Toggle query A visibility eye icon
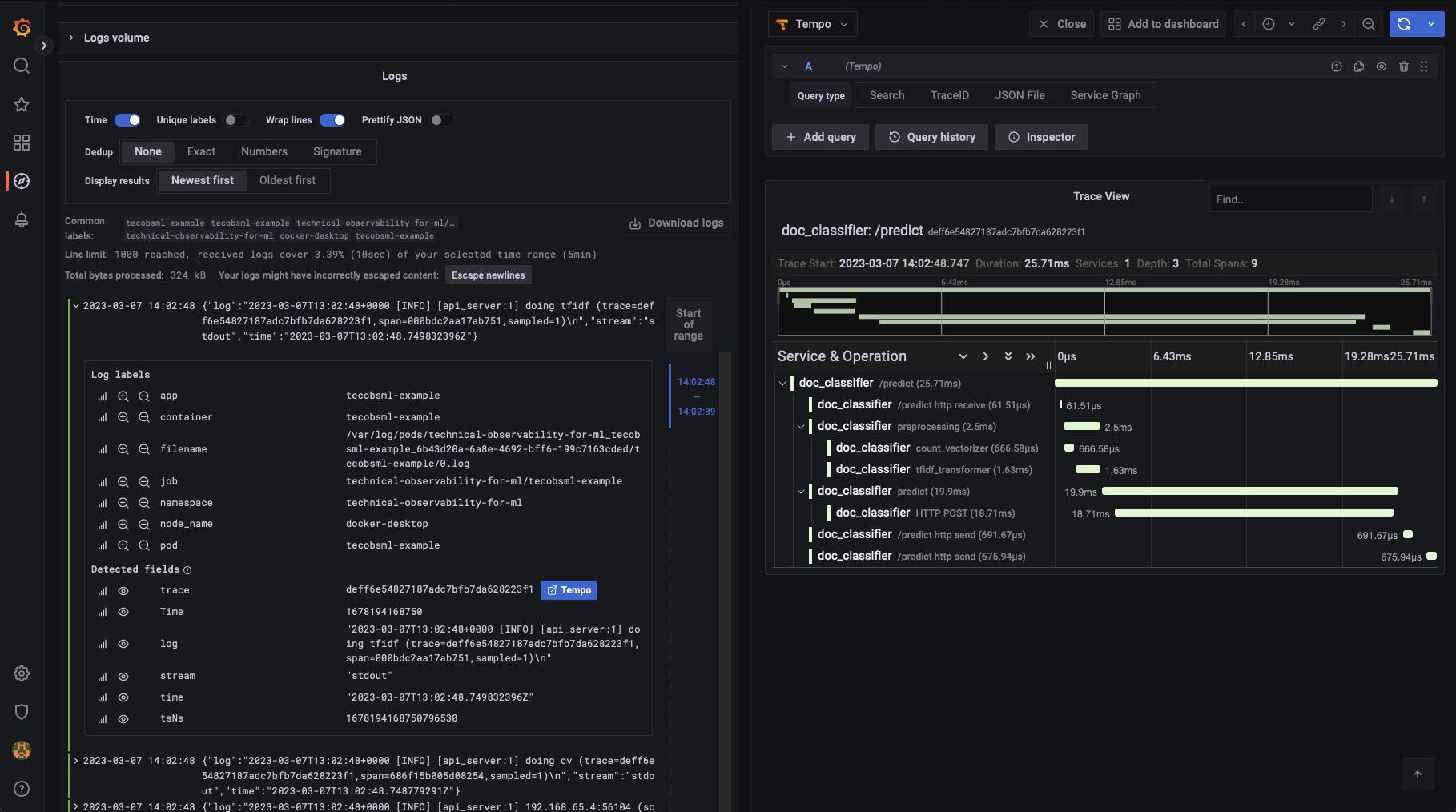 1382,66
